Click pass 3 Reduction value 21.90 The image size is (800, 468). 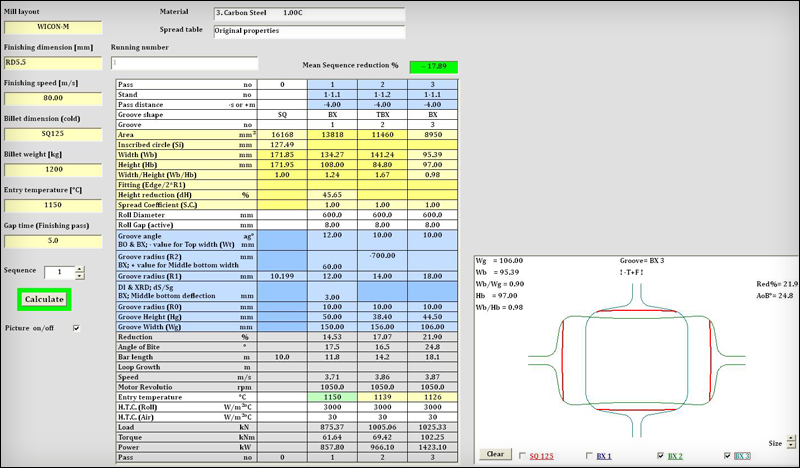click(x=432, y=337)
